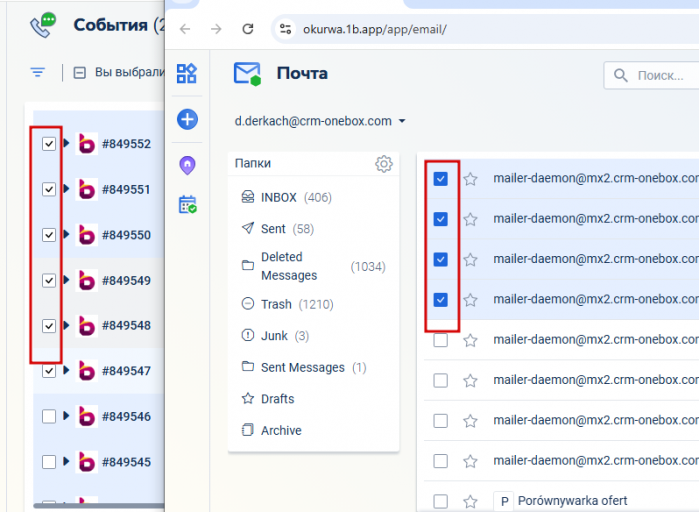This screenshot has width=699, height=512.
Task: Star the Porównywarka ofert email
Action: click(470, 501)
